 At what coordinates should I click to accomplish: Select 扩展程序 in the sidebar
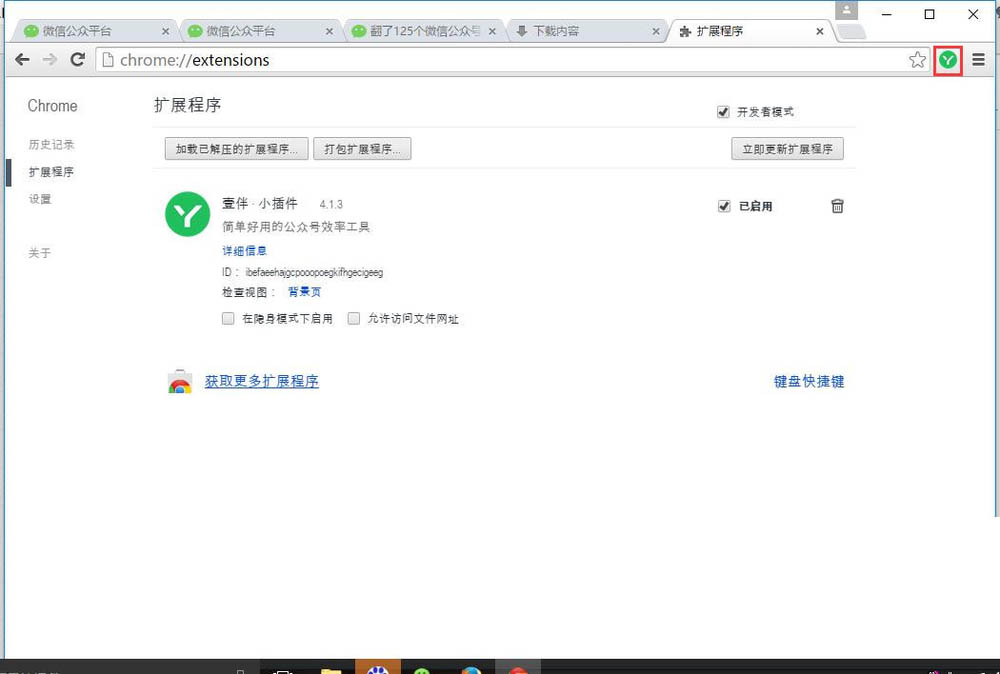pyautogui.click(x=51, y=172)
